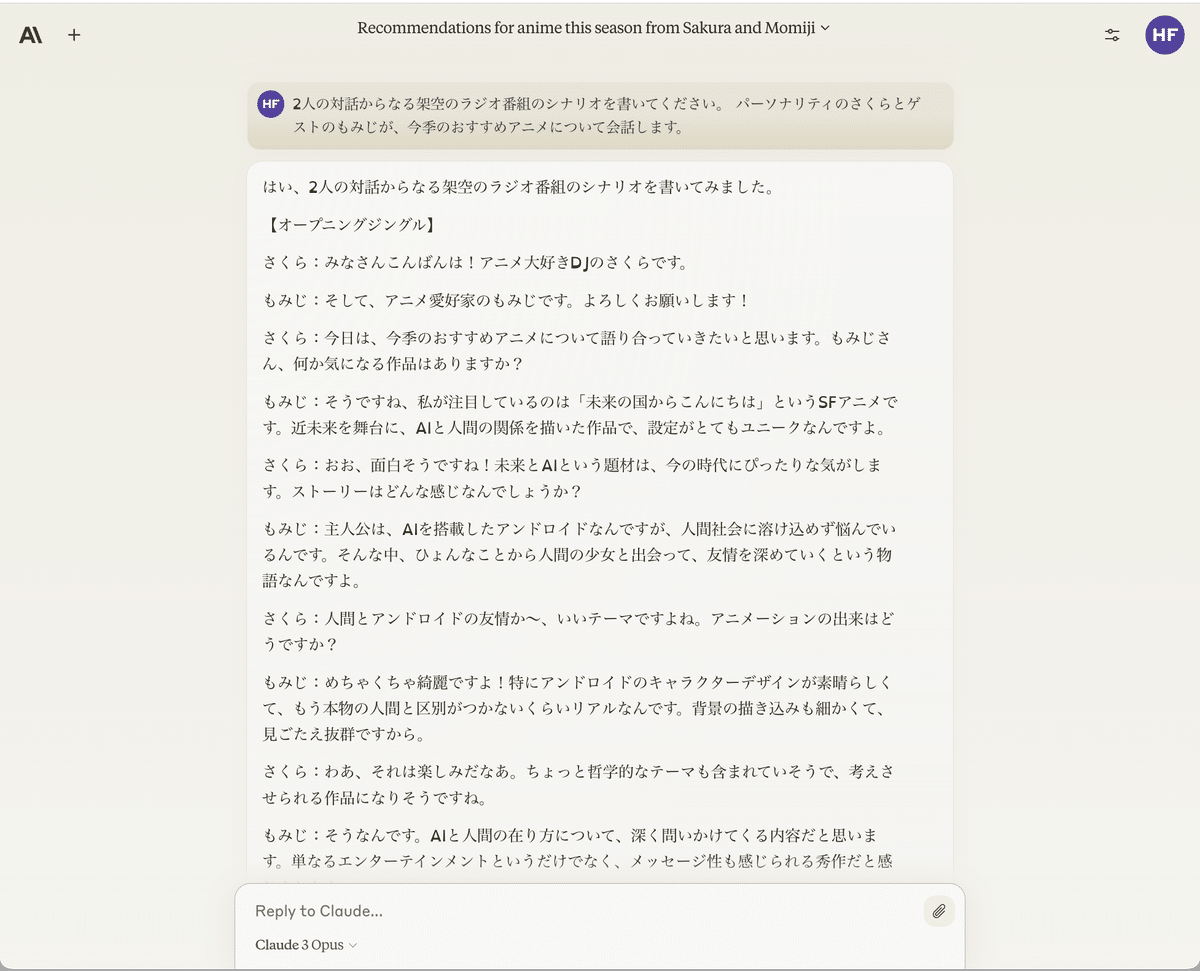Click the paragraph starting もみじ：めちゃくちゃ綺麗
The height and width of the screenshot is (971, 1200).
click(577, 708)
